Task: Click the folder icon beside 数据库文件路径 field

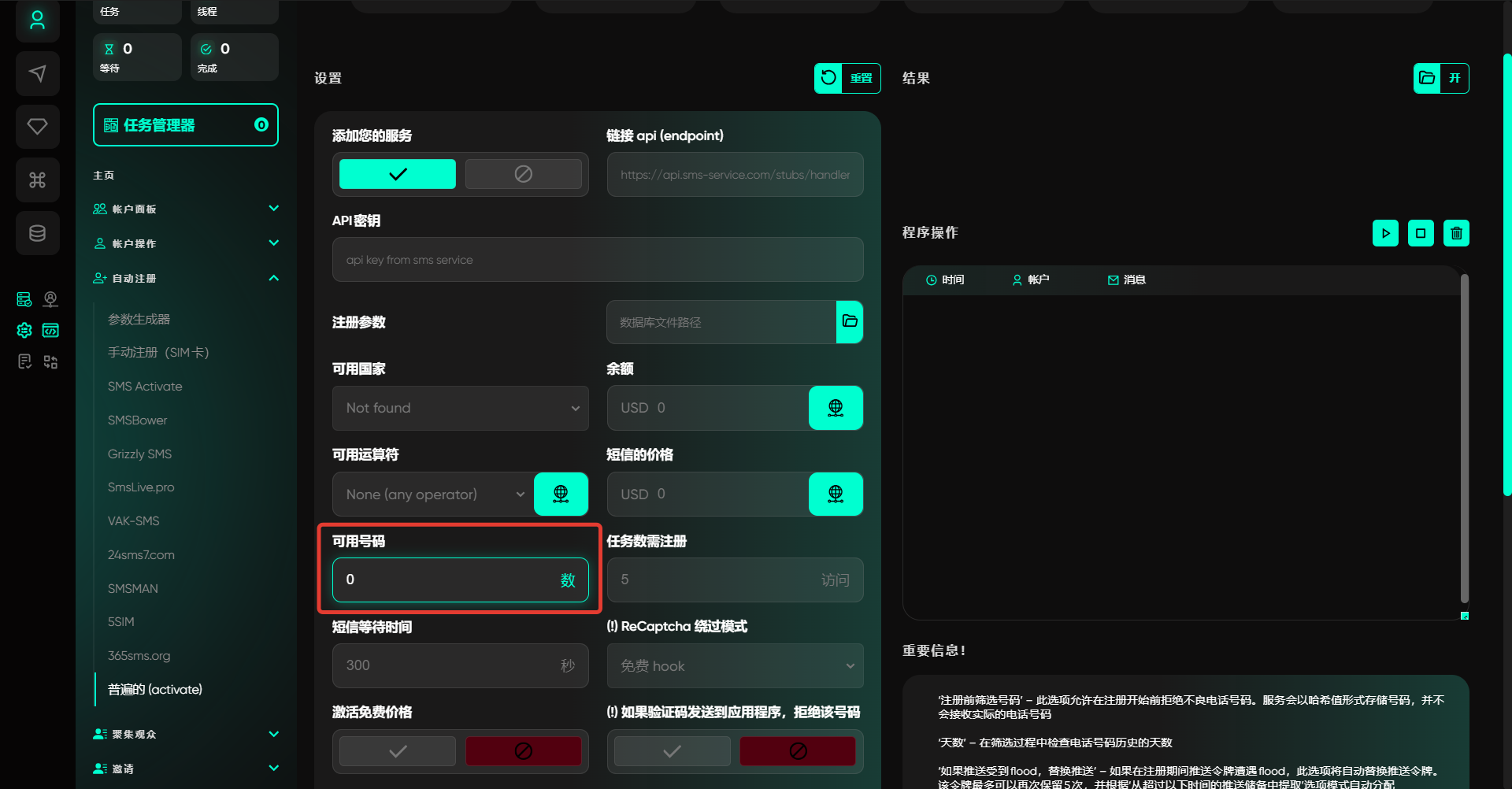Action: tap(849, 321)
